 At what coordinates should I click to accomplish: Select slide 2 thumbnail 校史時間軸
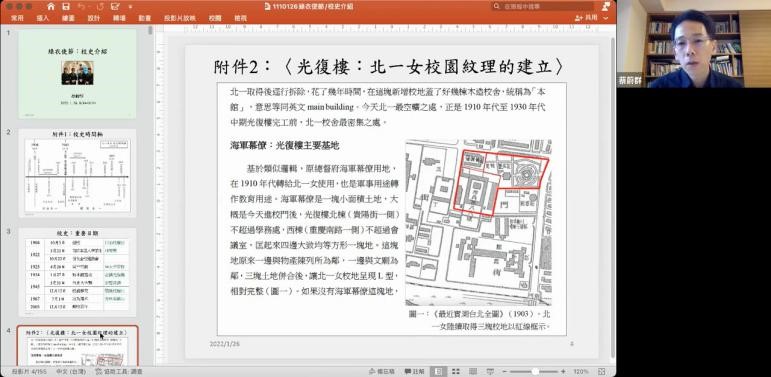78,173
